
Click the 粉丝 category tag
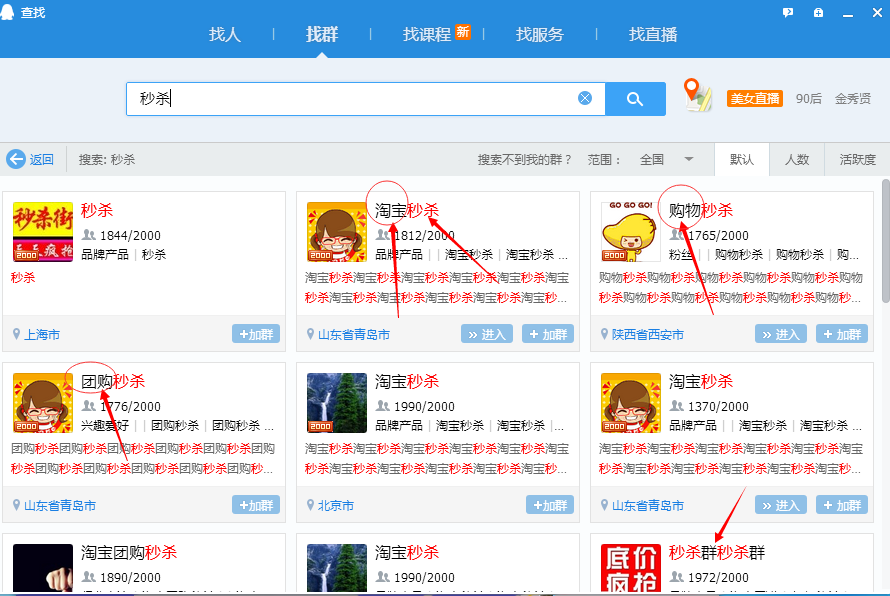(x=681, y=254)
